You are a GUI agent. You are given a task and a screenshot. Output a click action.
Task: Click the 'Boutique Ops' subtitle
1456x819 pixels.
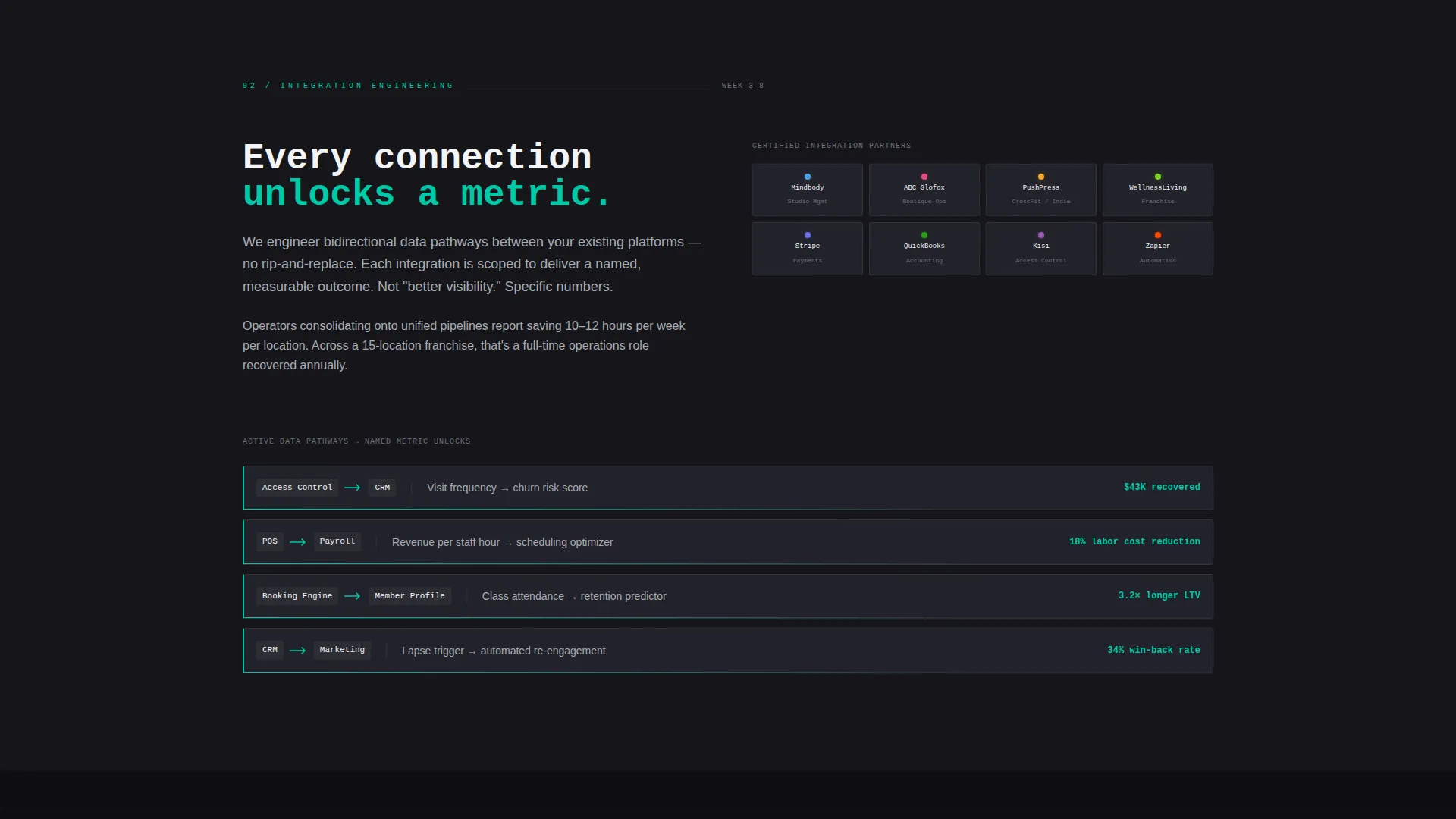click(x=924, y=202)
